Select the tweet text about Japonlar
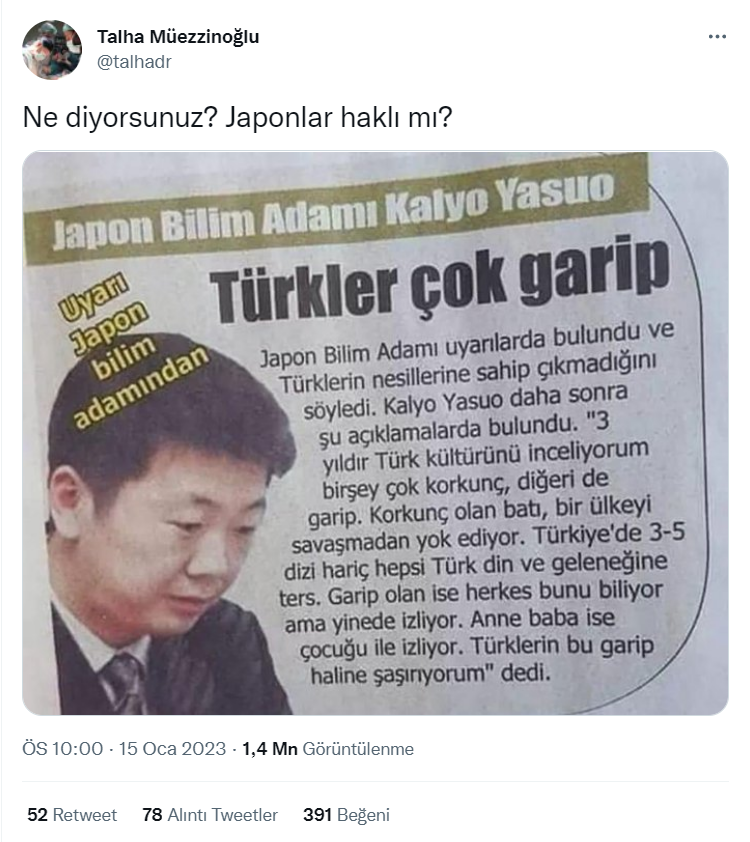Viewport: 750px width, 842px height. click(237, 117)
